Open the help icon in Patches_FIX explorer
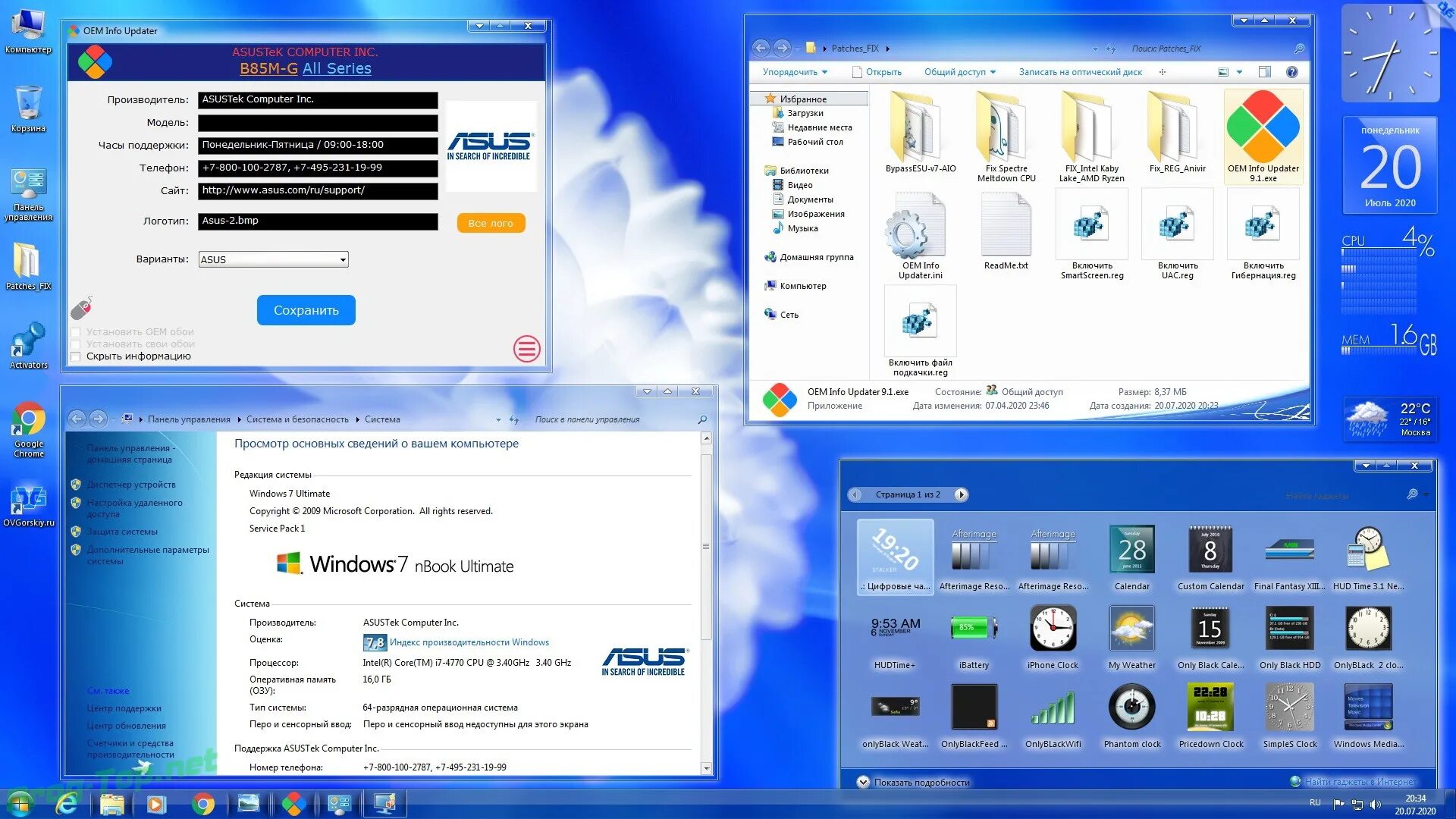Screen dimensions: 1456x819 [x=1291, y=72]
